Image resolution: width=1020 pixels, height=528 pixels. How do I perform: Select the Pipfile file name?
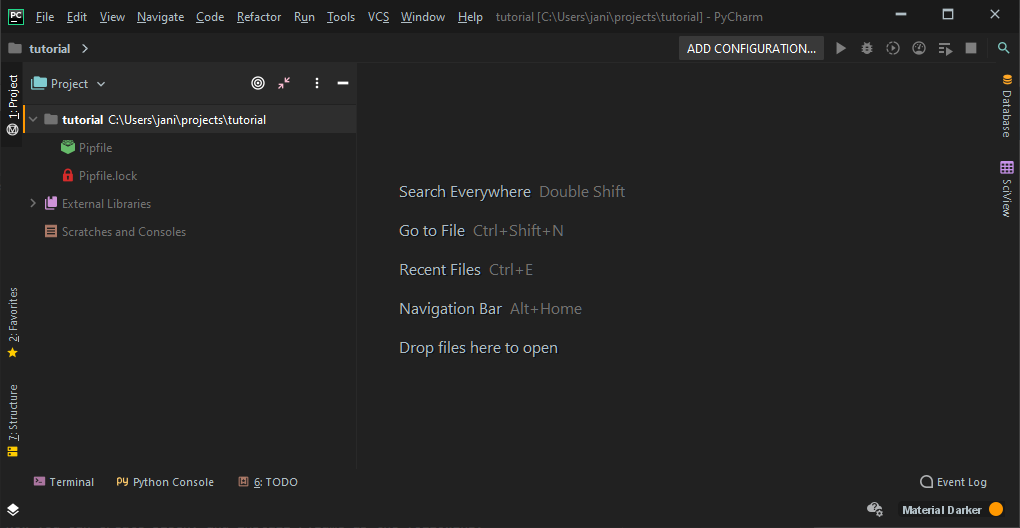96,148
